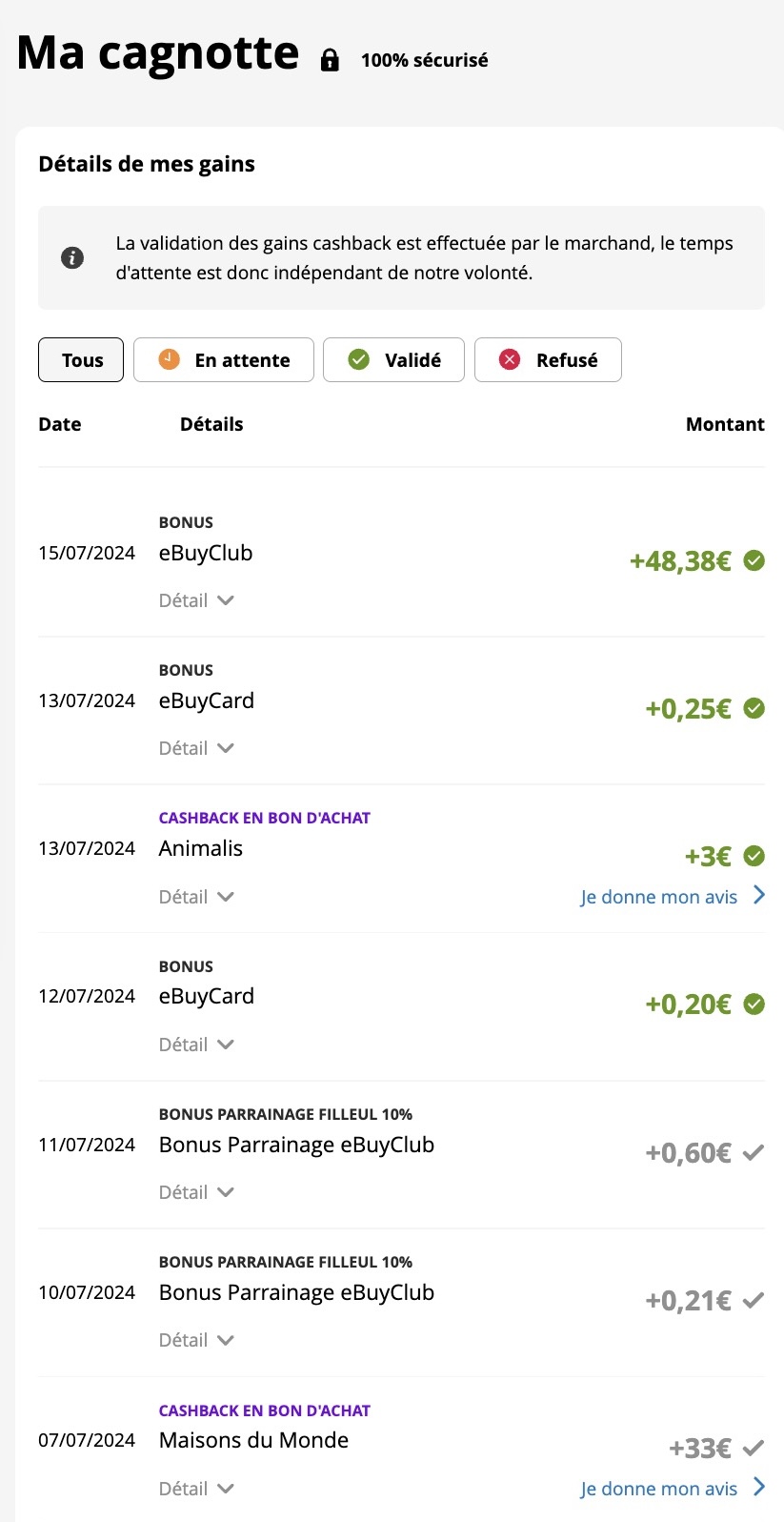This screenshot has width=784, height=1522.
Task: Select the Tous filter
Action: 81,360
